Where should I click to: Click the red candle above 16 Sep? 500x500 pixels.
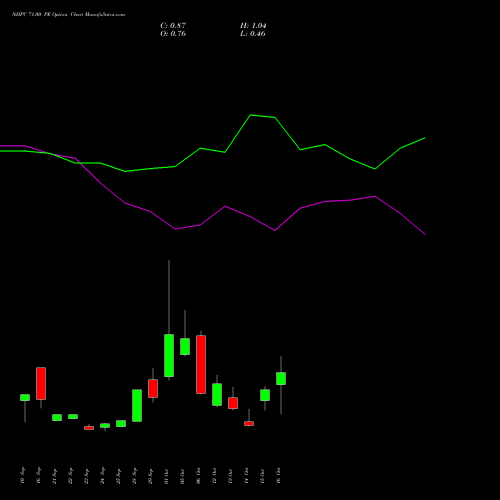coord(41,383)
